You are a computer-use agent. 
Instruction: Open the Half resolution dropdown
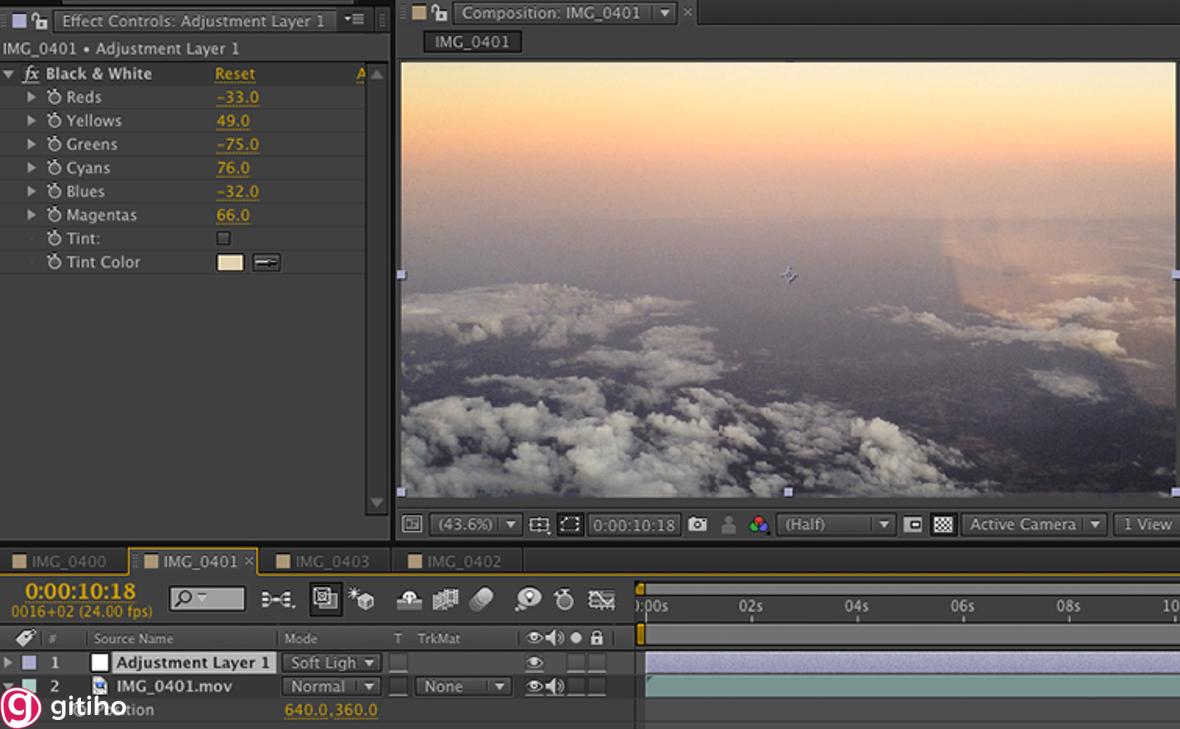pyautogui.click(x=835, y=525)
